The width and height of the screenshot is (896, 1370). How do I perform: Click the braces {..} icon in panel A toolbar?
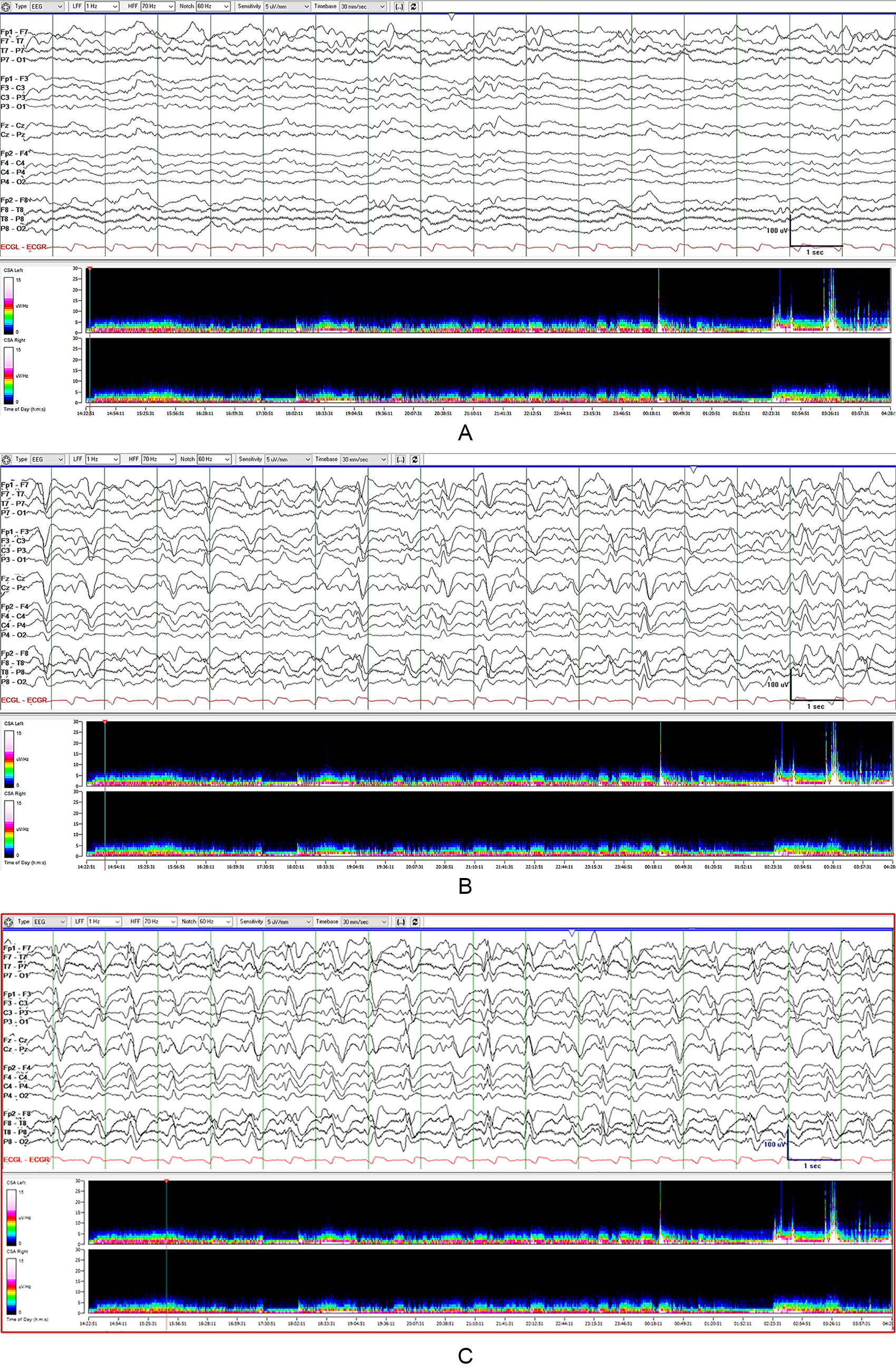coord(400,6)
